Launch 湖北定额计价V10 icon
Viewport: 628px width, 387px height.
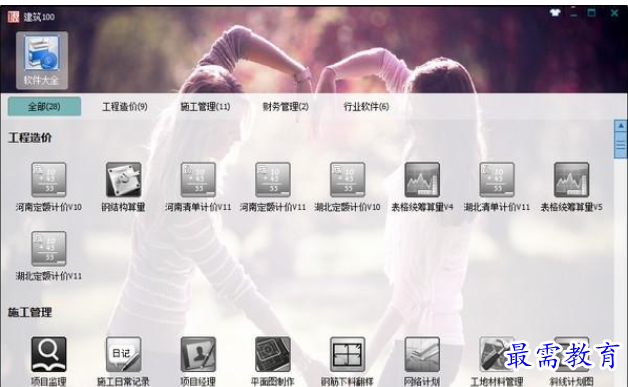tap(347, 180)
